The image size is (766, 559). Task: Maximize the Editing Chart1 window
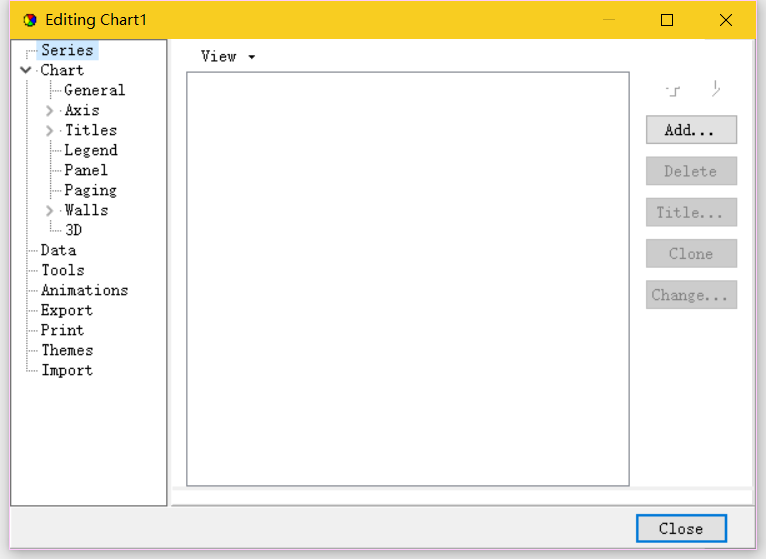pyautogui.click(x=667, y=20)
